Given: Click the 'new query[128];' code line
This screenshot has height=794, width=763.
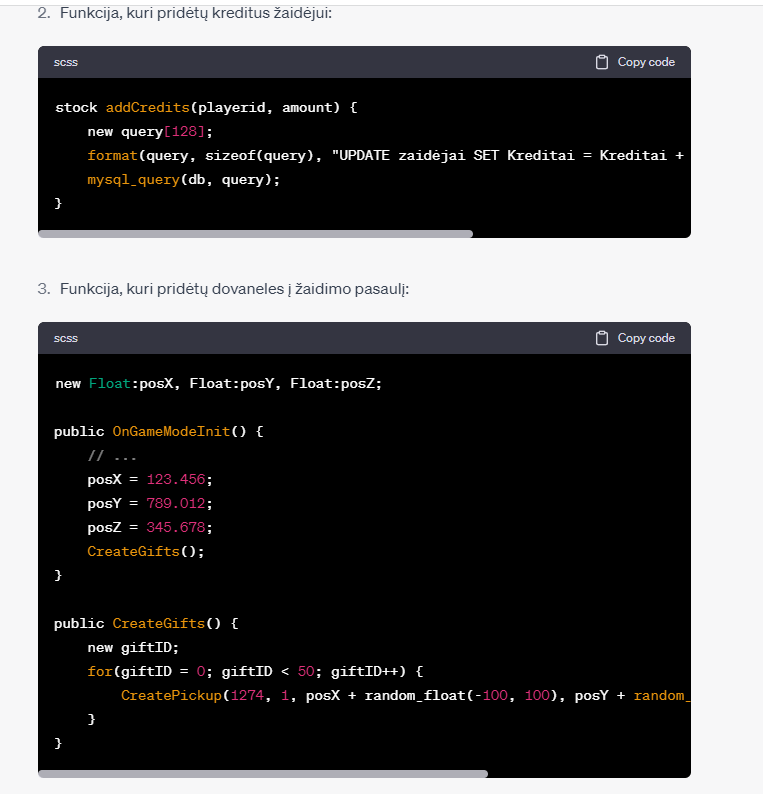Looking at the screenshot, I should (x=150, y=131).
